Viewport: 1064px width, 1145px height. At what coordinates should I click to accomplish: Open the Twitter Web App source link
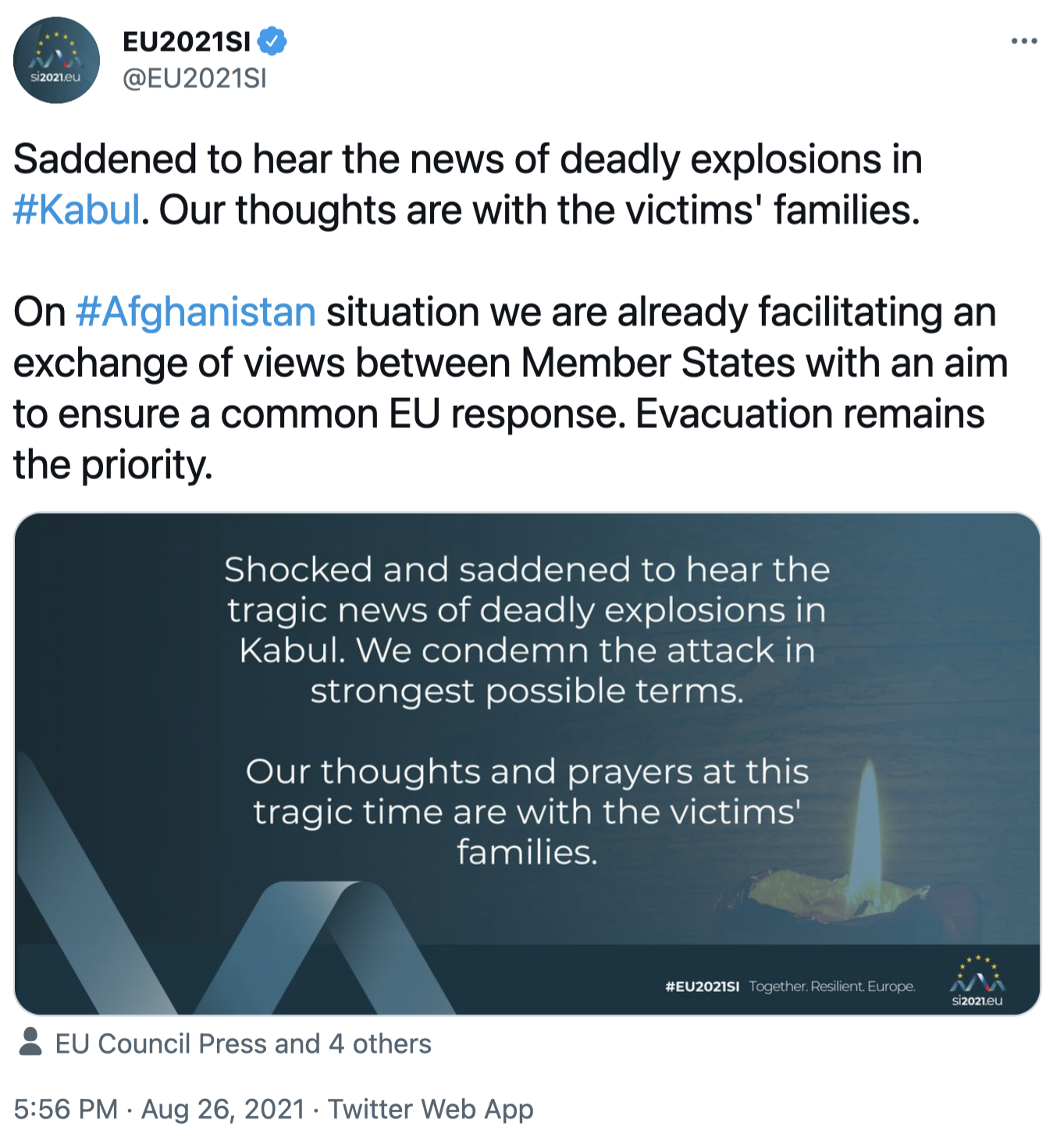click(x=430, y=1109)
